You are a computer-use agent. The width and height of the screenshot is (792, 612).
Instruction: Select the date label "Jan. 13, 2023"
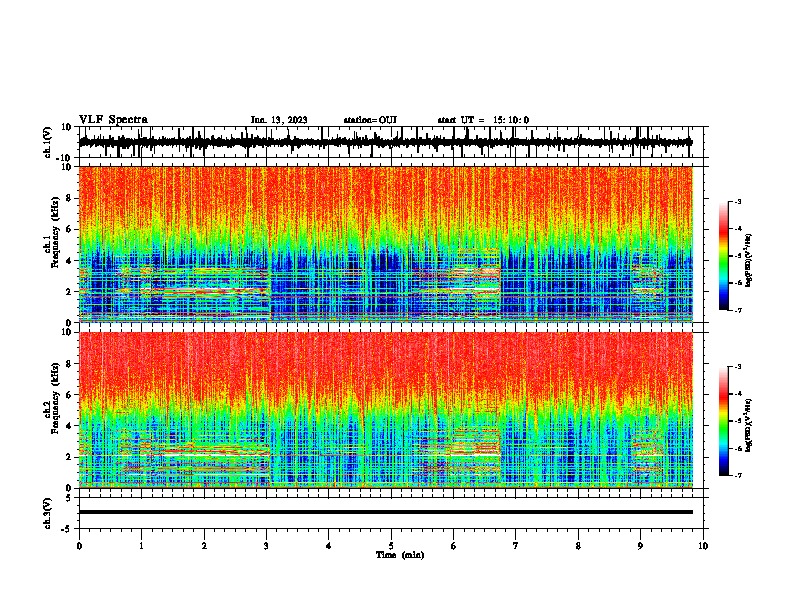pyautogui.click(x=279, y=120)
